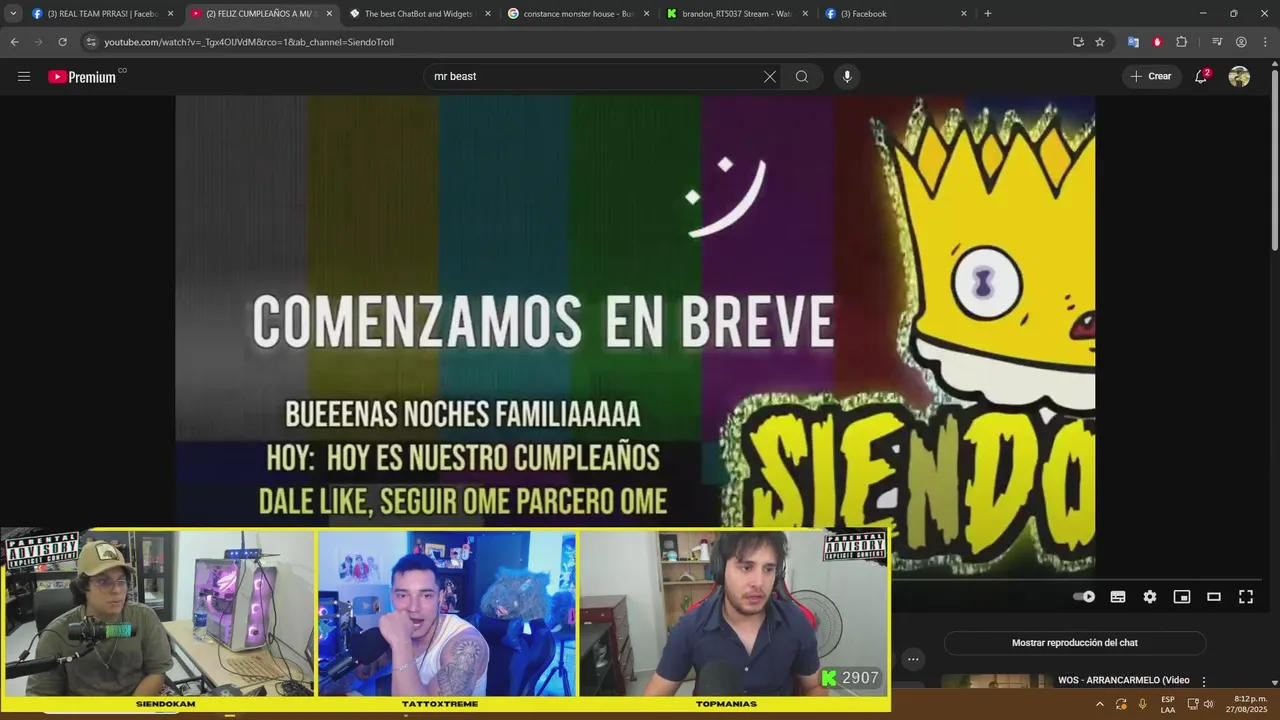Open the Google Translate extension
Viewport: 1280px width, 720px height.
click(1133, 42)
